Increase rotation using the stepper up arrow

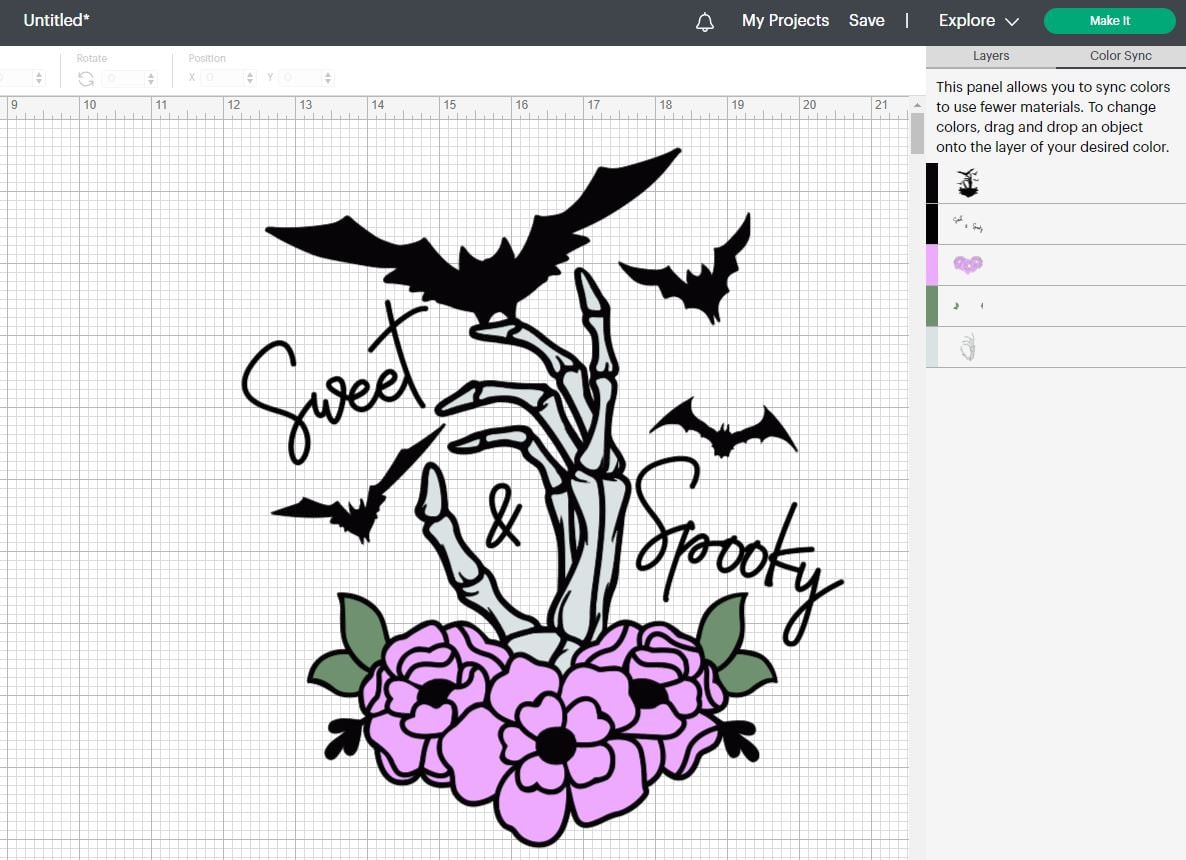(151, 73)
